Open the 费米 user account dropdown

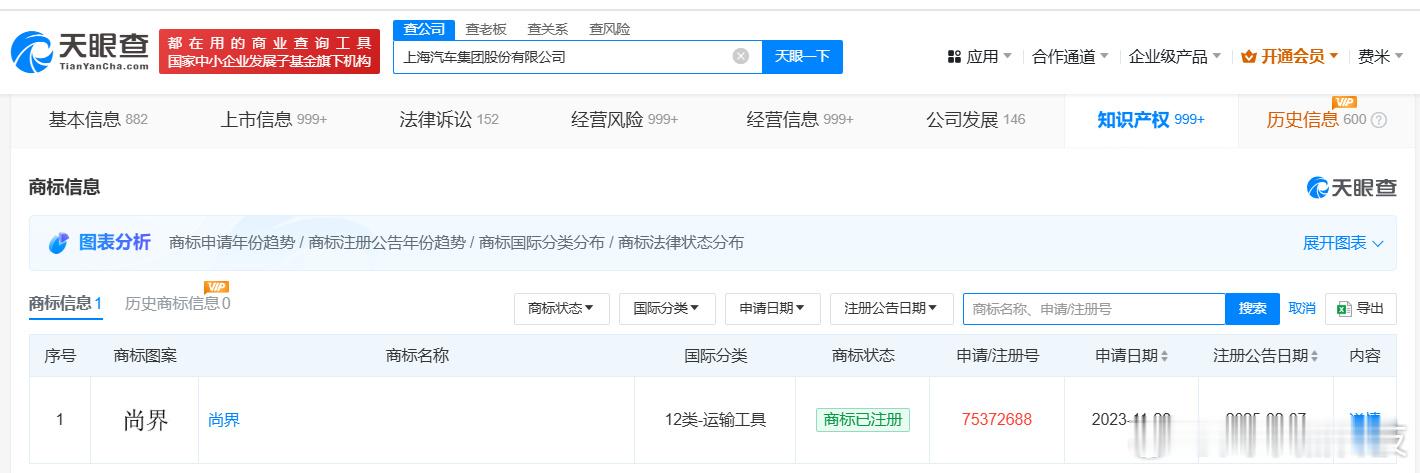coord(1380,57)
